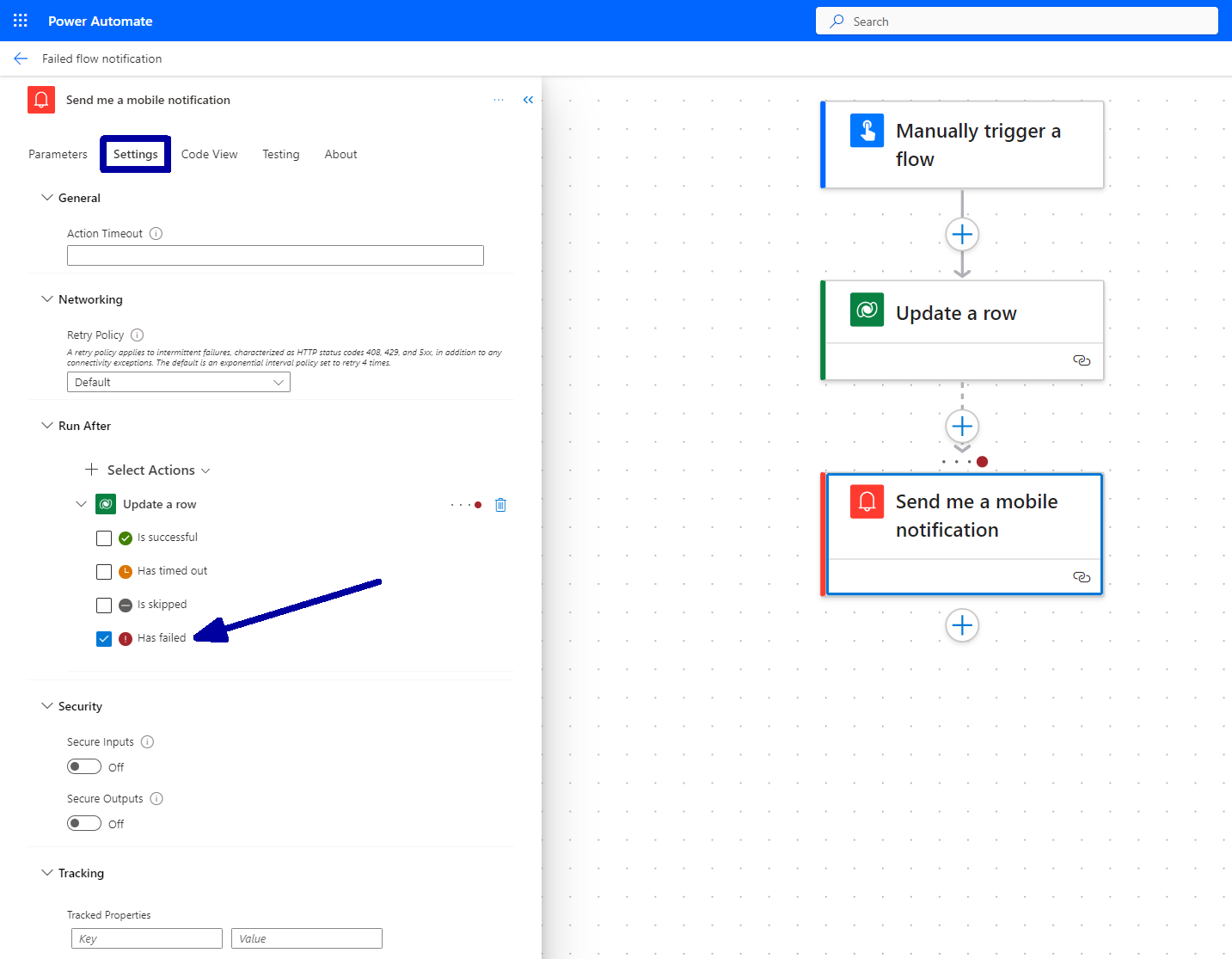Click the Power Automate title link
Screen dimensions: 1232x959
(101, 21)
